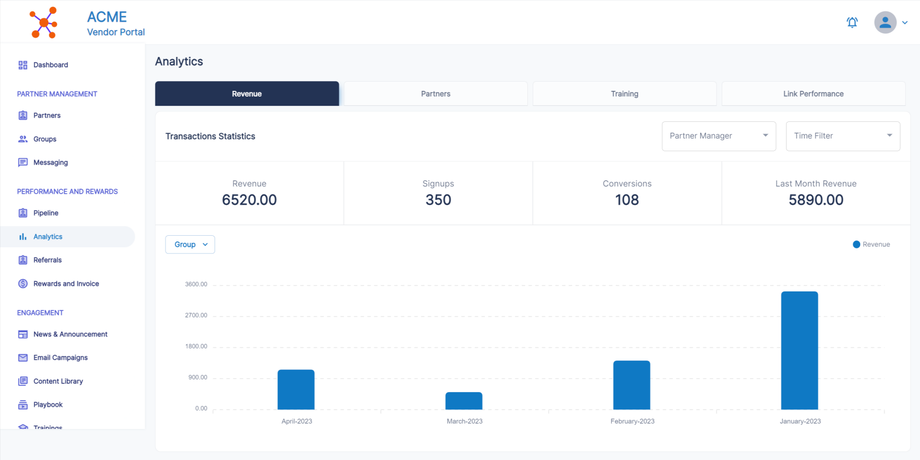Toggle the Revenue legend item
Screen dimensions: 920x460
871,244
